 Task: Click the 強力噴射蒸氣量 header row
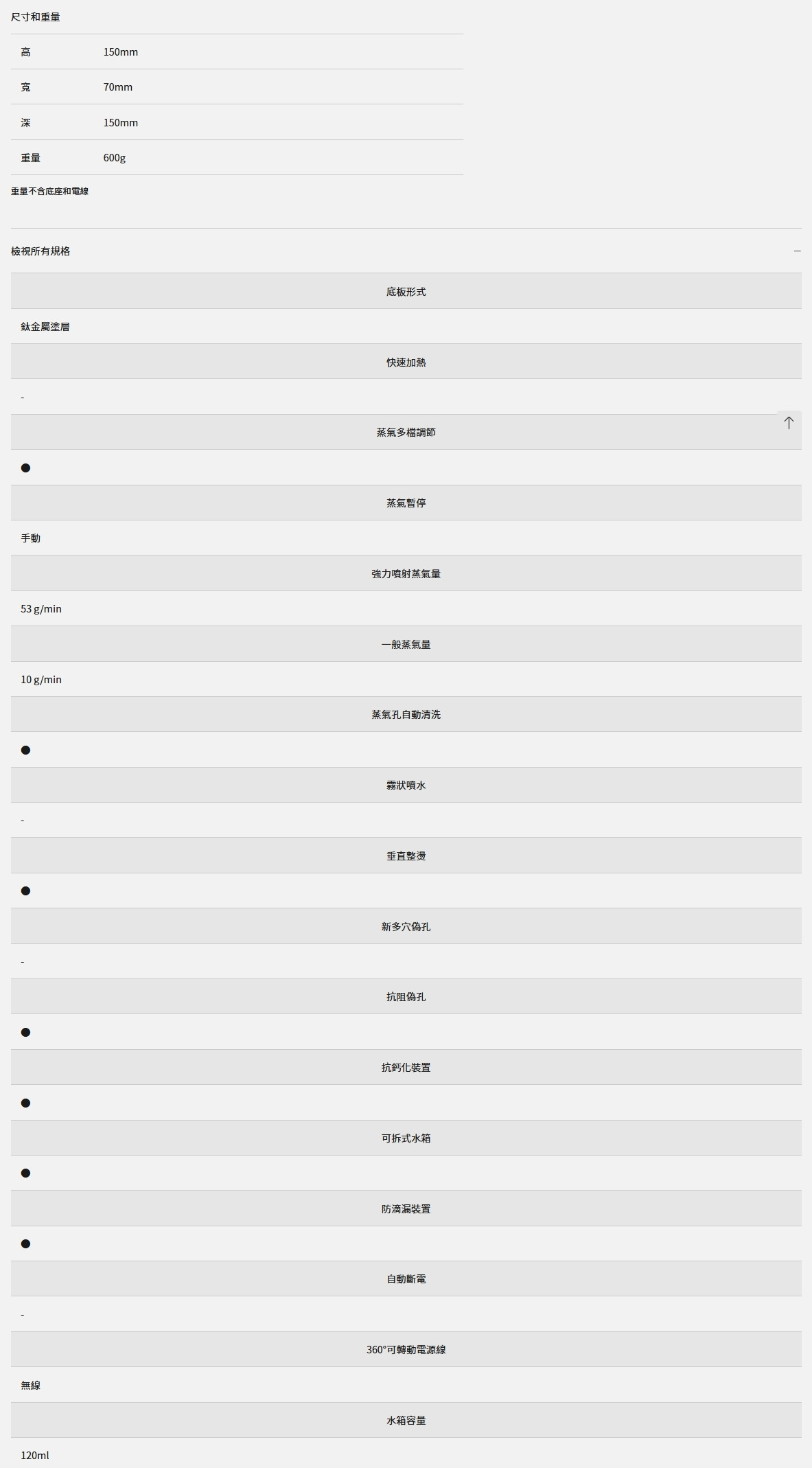[406, 573]
